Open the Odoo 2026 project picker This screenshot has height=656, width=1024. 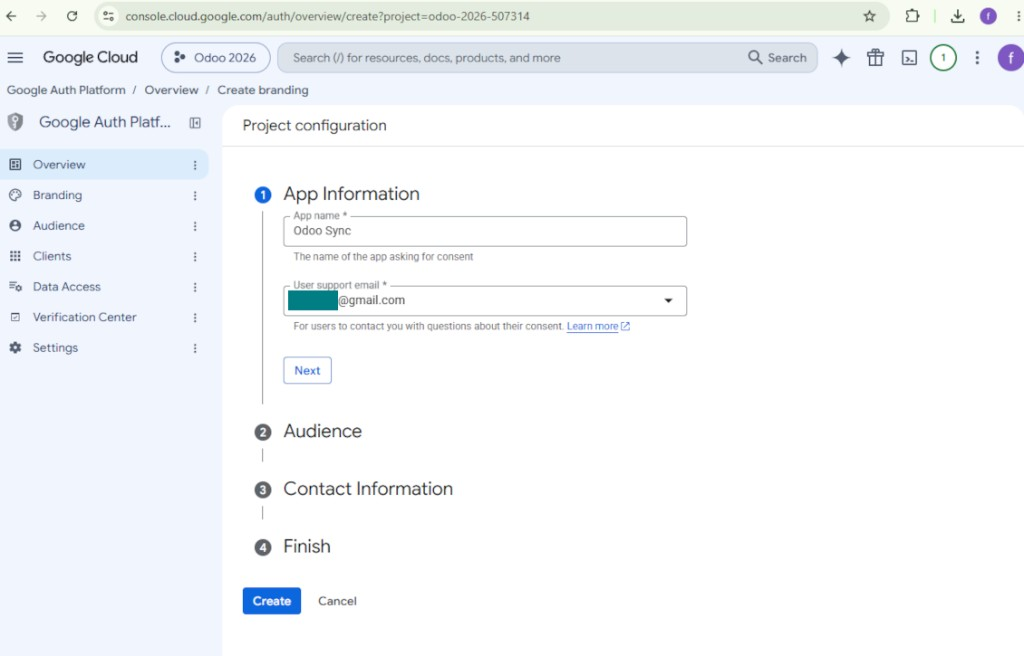[216, 57]
